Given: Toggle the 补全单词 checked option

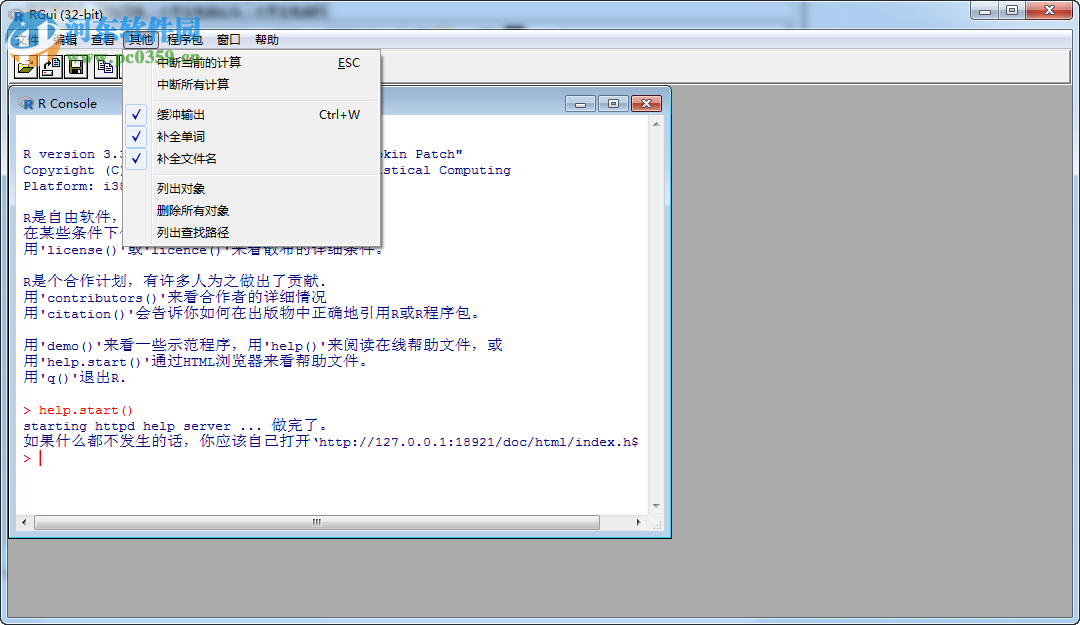Looking at the screenshot, I should tap(251, 137).
